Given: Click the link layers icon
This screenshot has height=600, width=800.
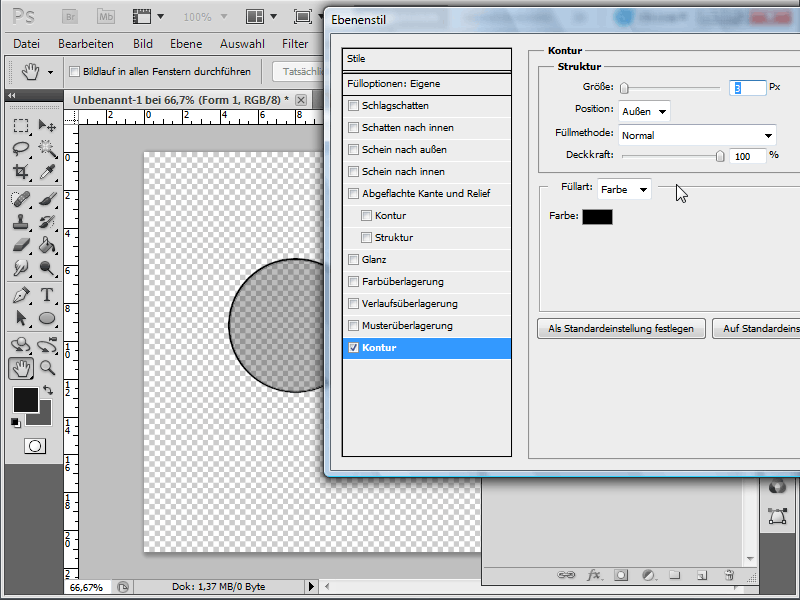Looking at the screenshot, I should click(x=566, y=575).
